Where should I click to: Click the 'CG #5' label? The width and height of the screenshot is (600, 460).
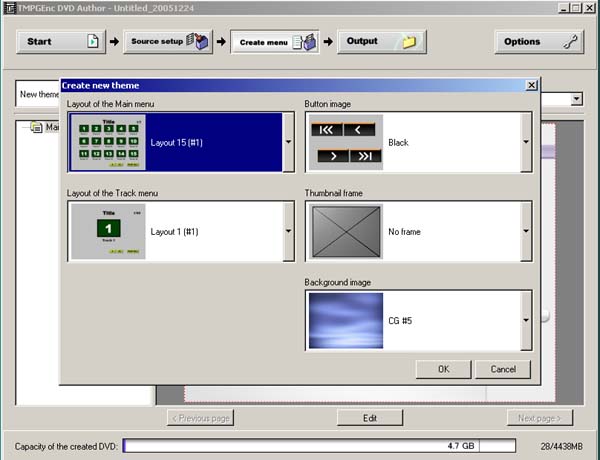pyautogui.click(x=400, y=321)
